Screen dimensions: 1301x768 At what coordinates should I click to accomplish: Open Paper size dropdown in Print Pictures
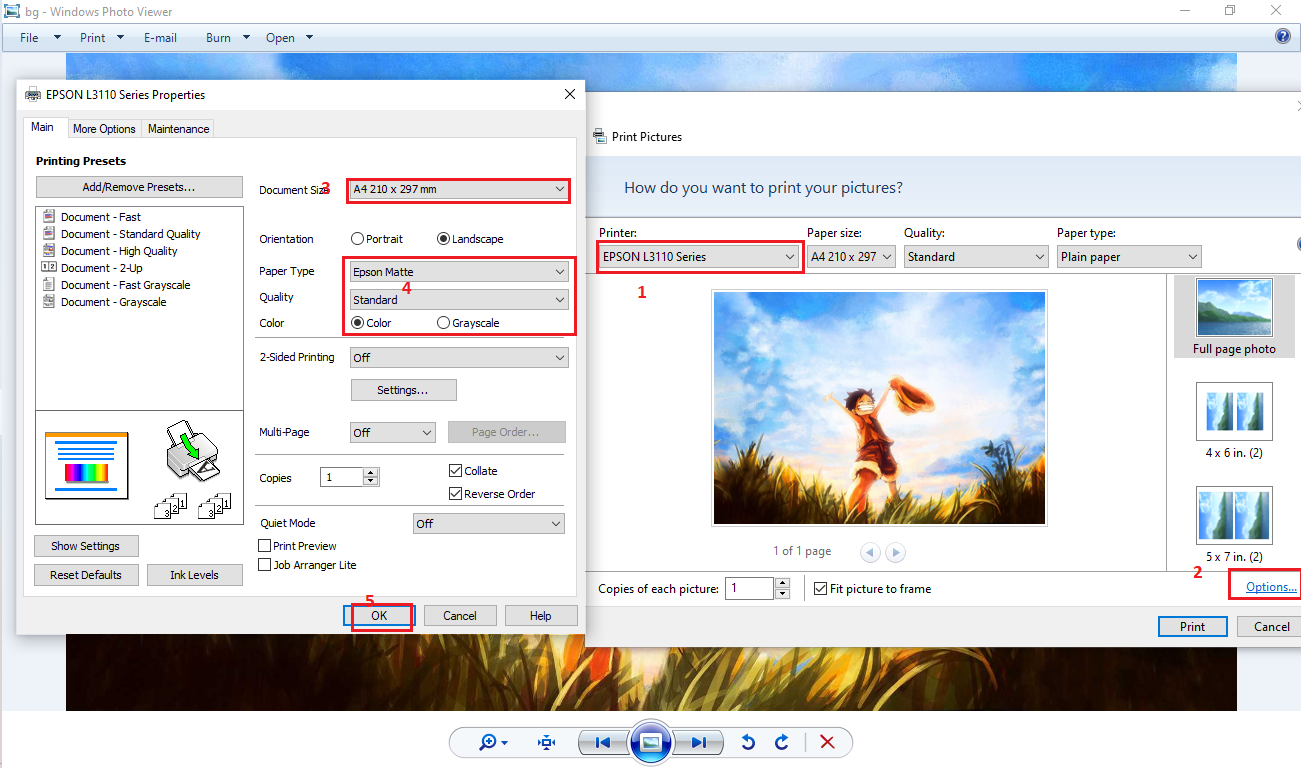pos(851,257)
